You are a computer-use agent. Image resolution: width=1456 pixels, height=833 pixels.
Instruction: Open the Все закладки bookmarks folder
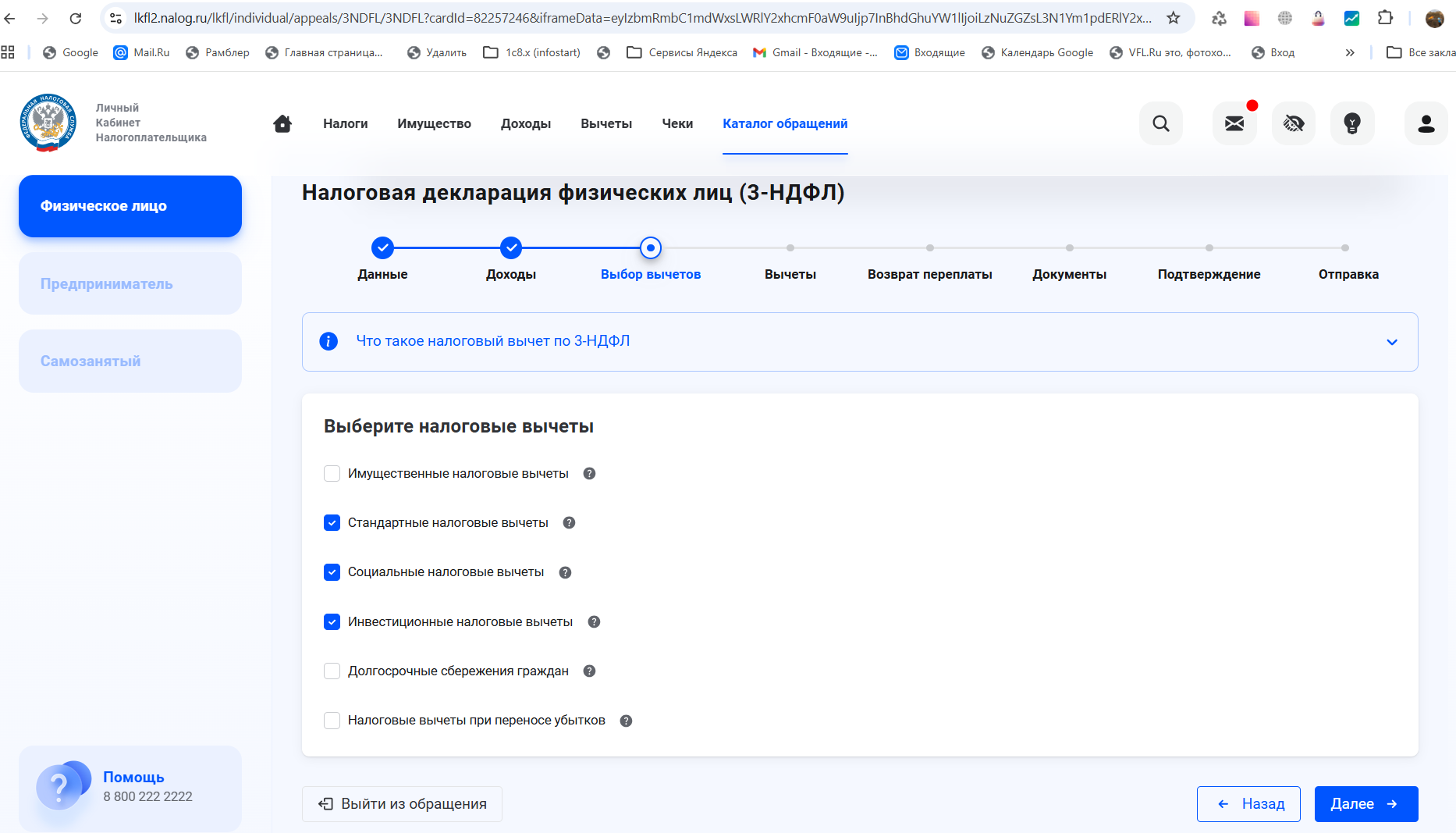tap(1421, 53)
